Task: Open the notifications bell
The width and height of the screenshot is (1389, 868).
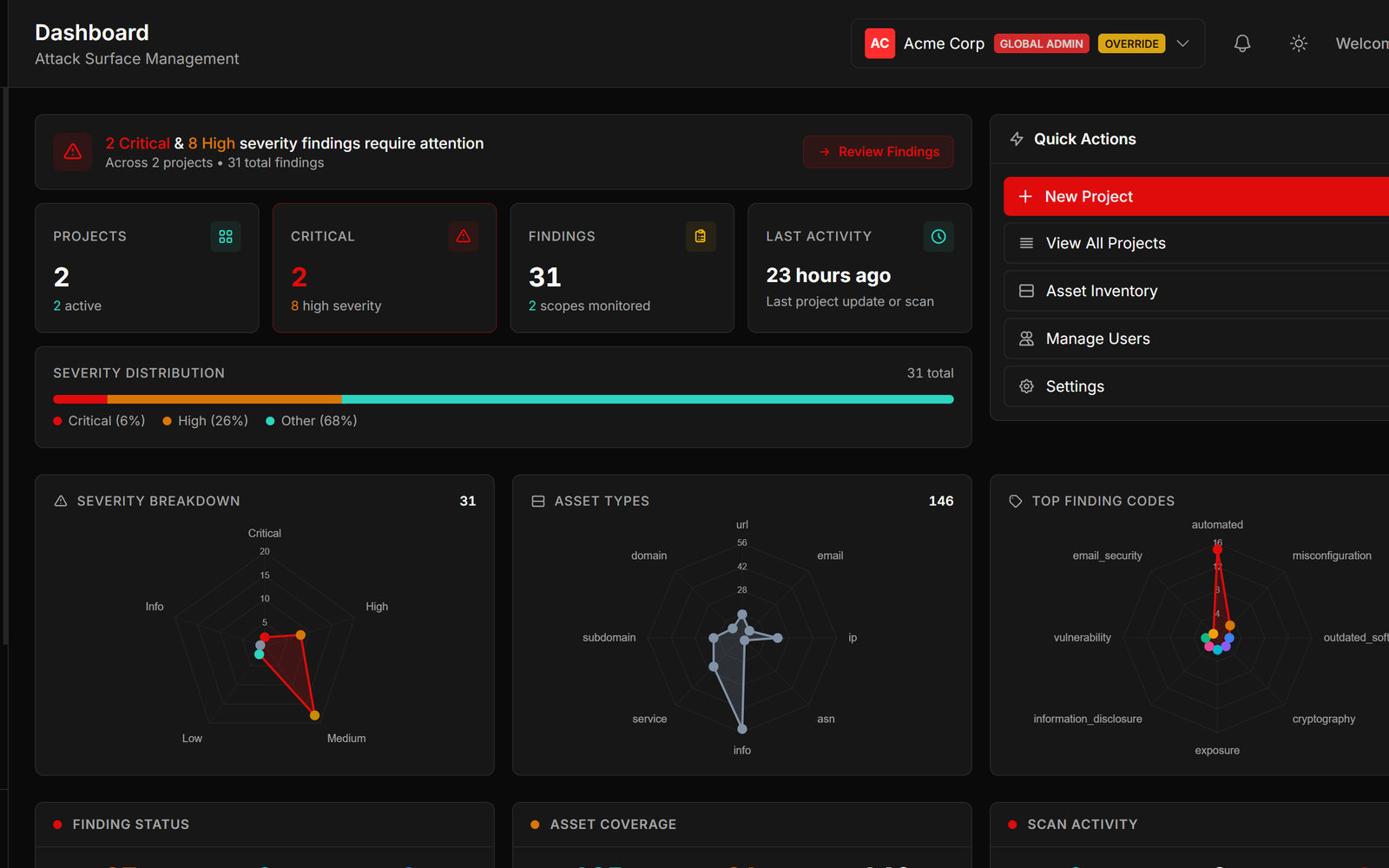Action: click(x=1242, y=43)
